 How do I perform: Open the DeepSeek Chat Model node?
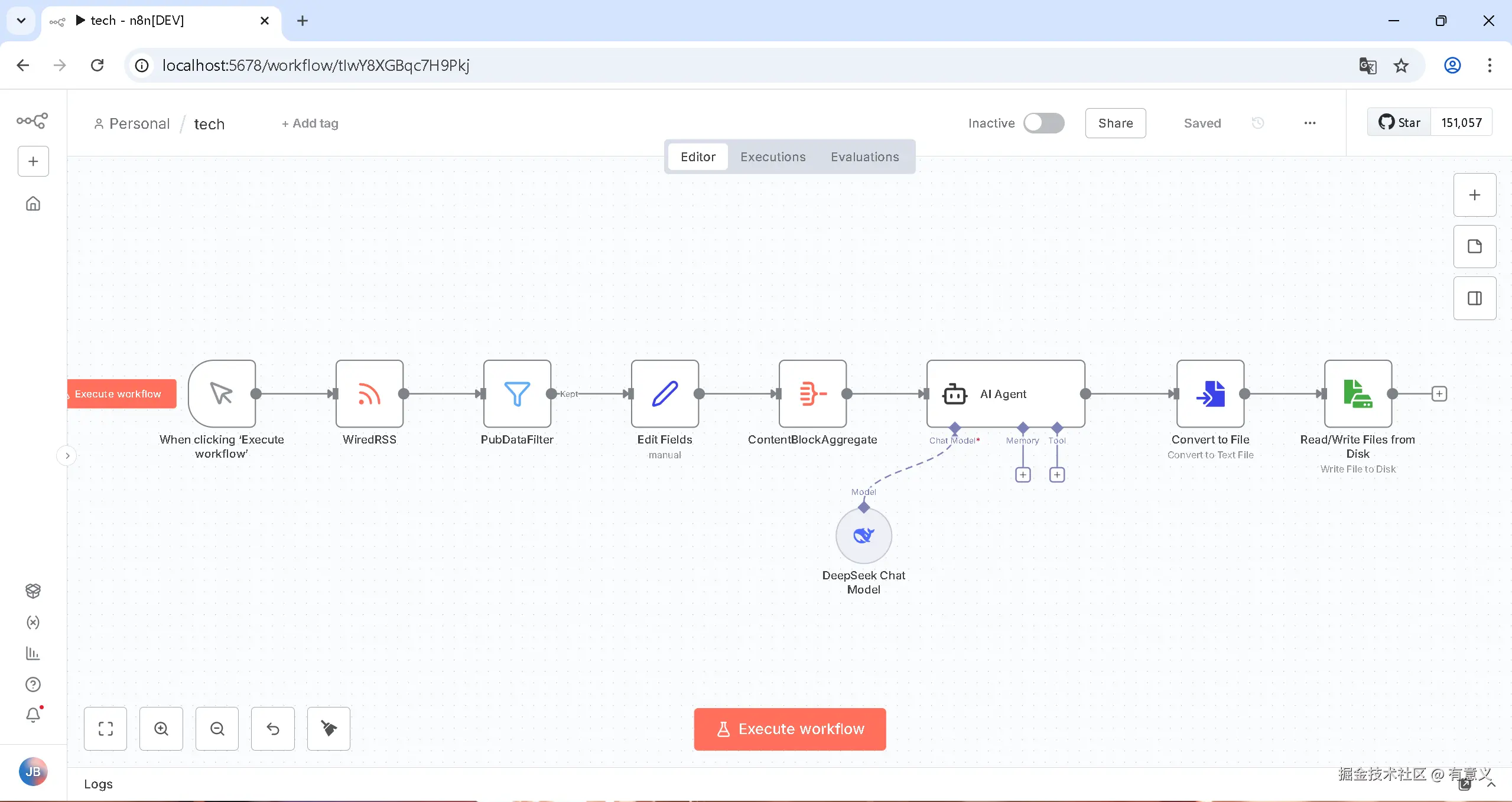(863, 536)
